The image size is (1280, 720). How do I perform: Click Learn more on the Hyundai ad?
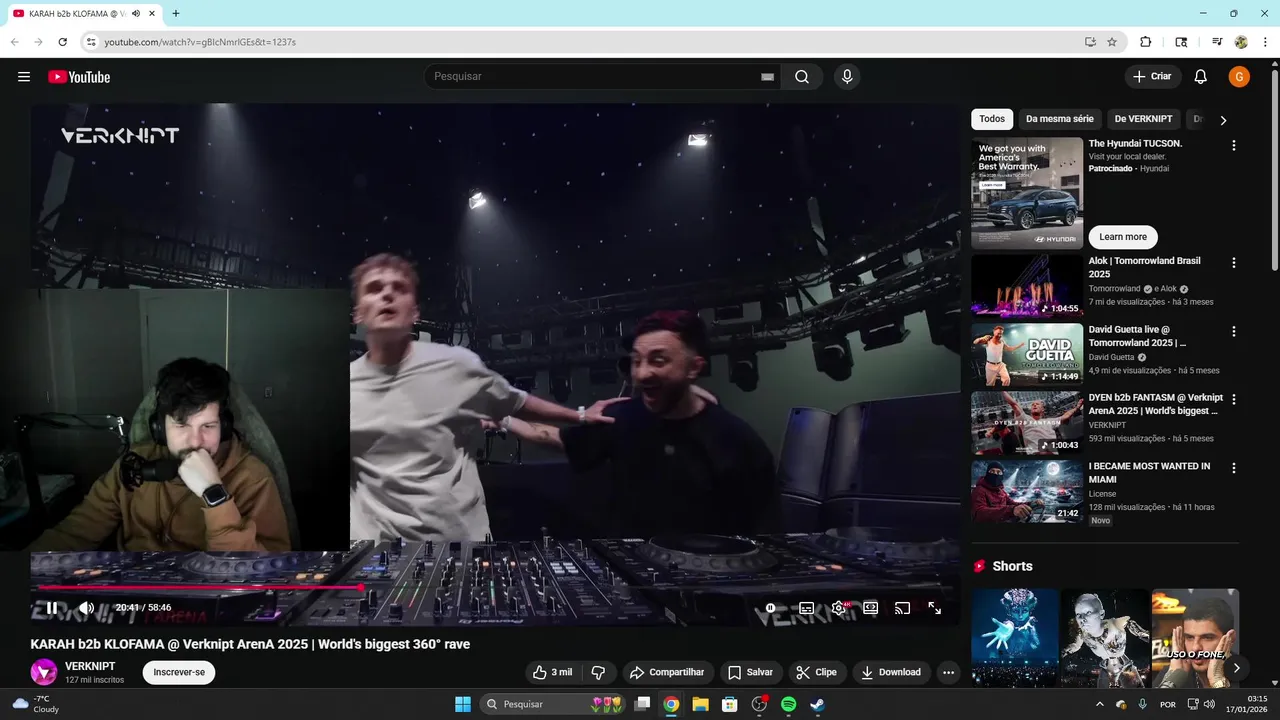(1123, 237)
